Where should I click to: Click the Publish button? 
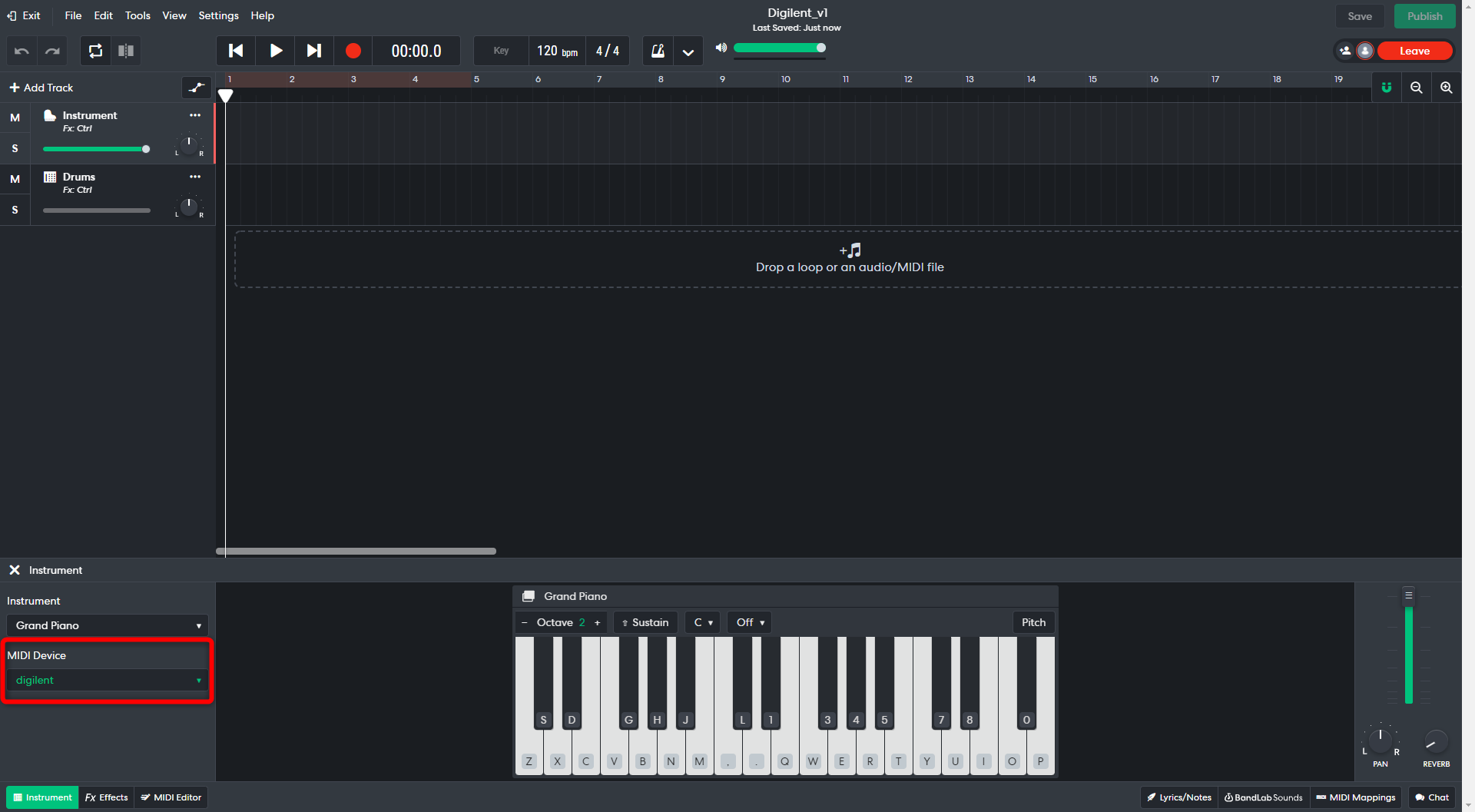(x=1424, y=16)
